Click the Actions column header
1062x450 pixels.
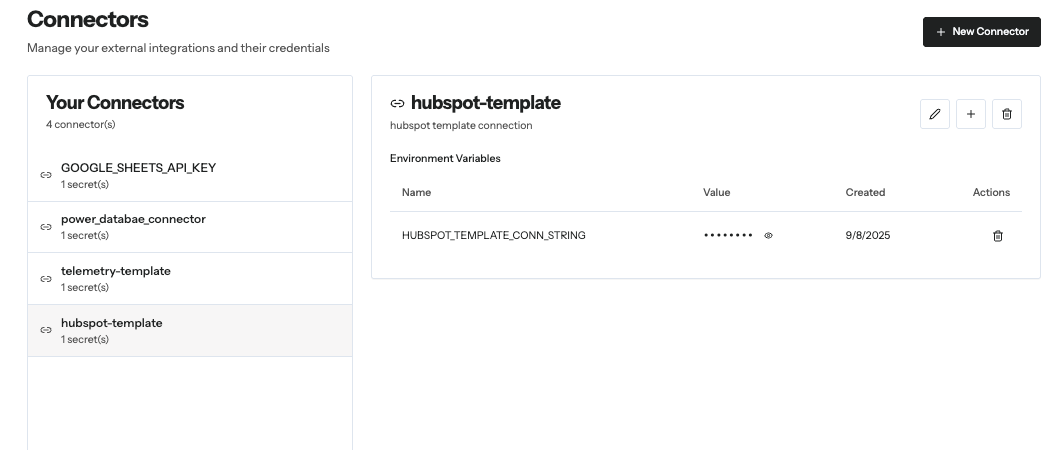[x=991, y=192]
